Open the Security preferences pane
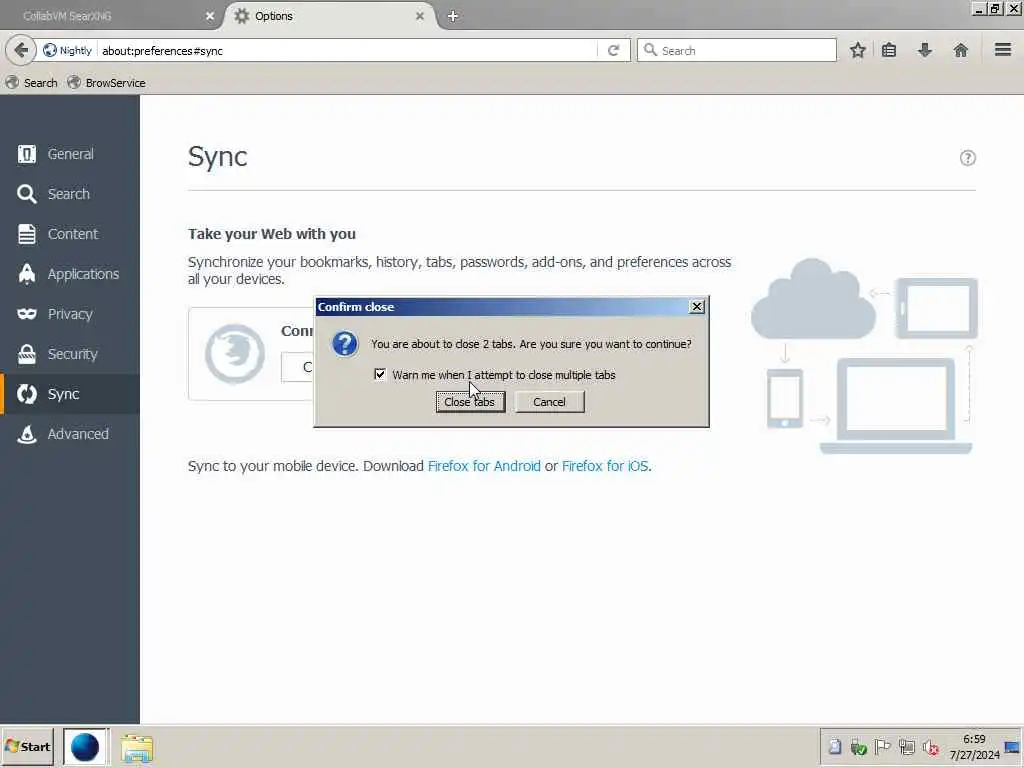 pos(70,354)
